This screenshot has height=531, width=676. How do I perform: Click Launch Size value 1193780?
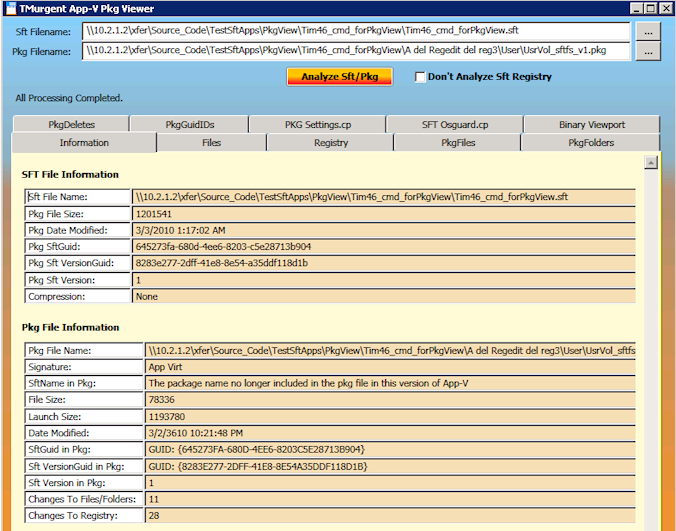tap(390, 417)
